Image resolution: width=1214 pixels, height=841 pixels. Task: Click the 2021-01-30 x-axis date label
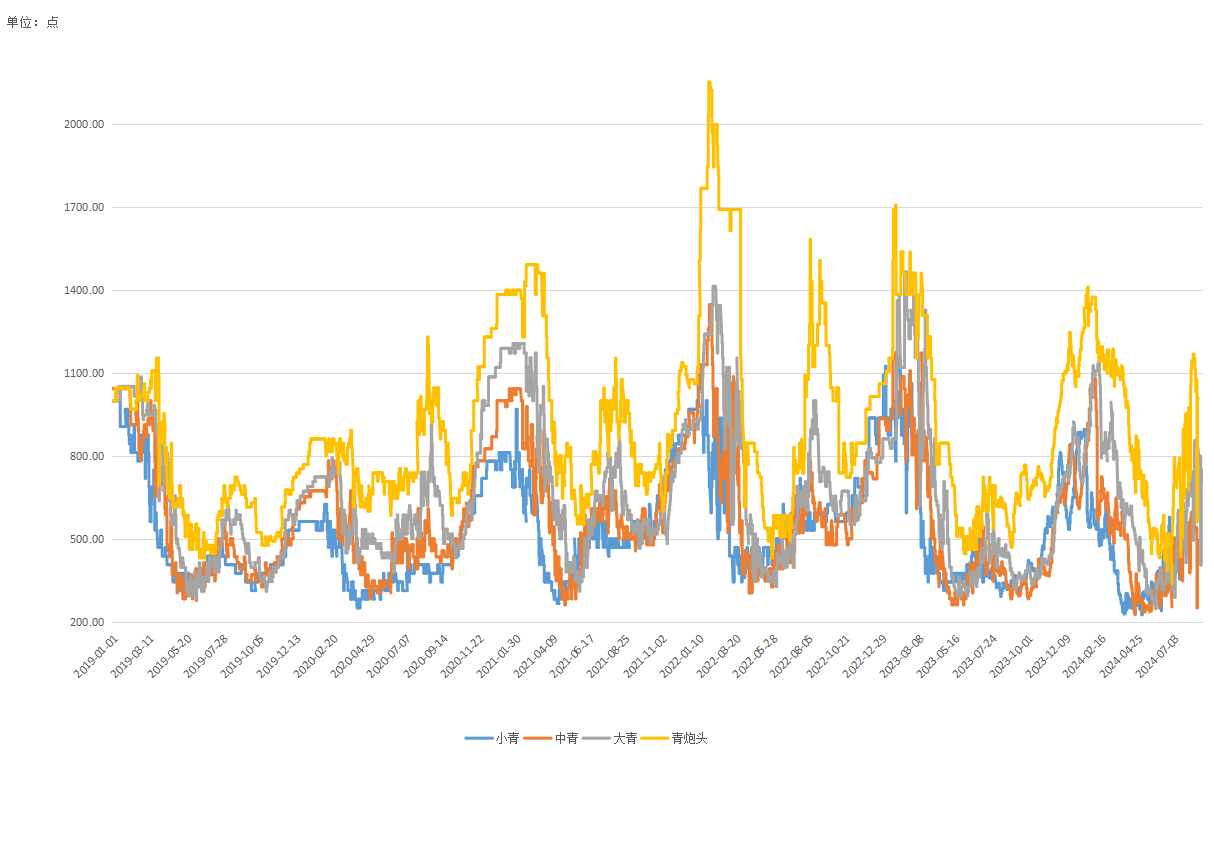coord(499,656)
